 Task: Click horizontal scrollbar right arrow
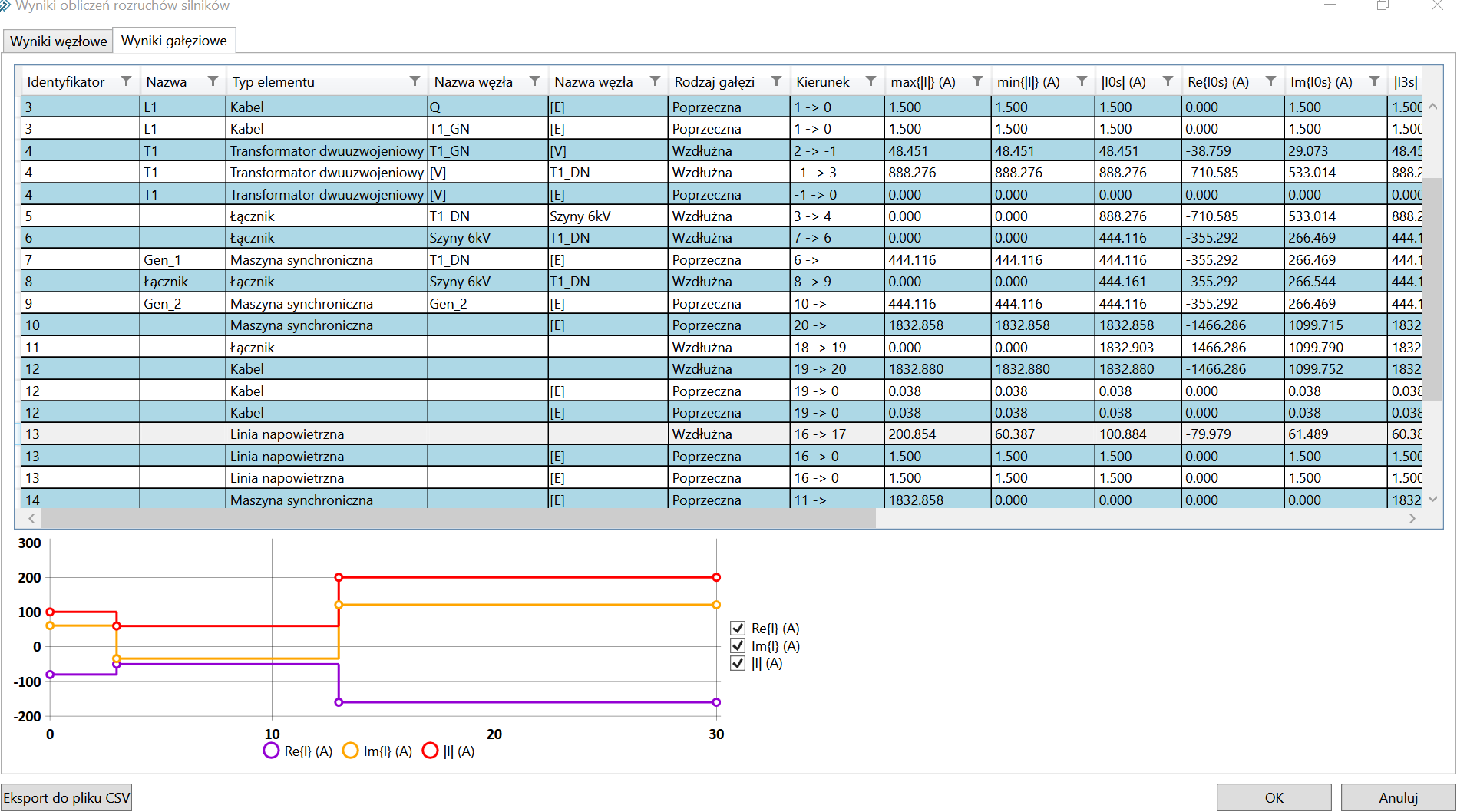pos(1412,519)
